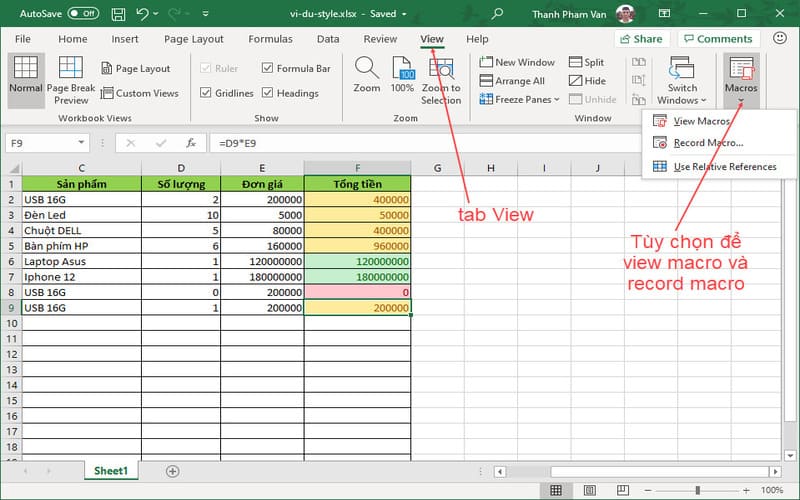
Task: Select View Macros from menu
Action: [701, 121]
